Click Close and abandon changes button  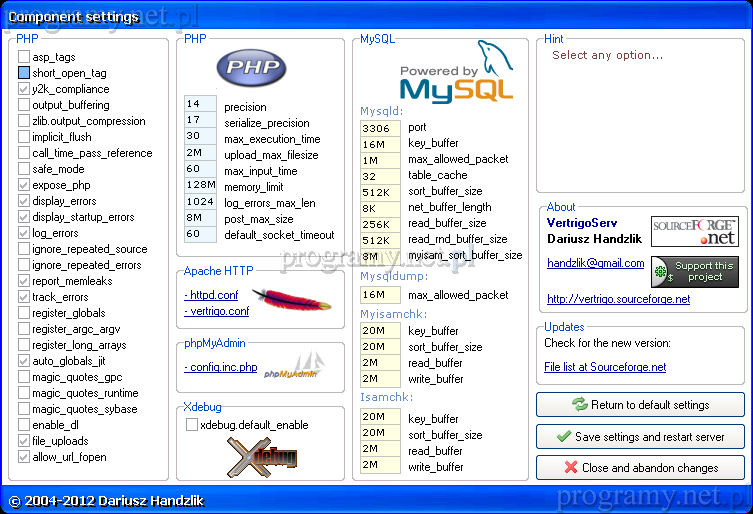point(640,467)
